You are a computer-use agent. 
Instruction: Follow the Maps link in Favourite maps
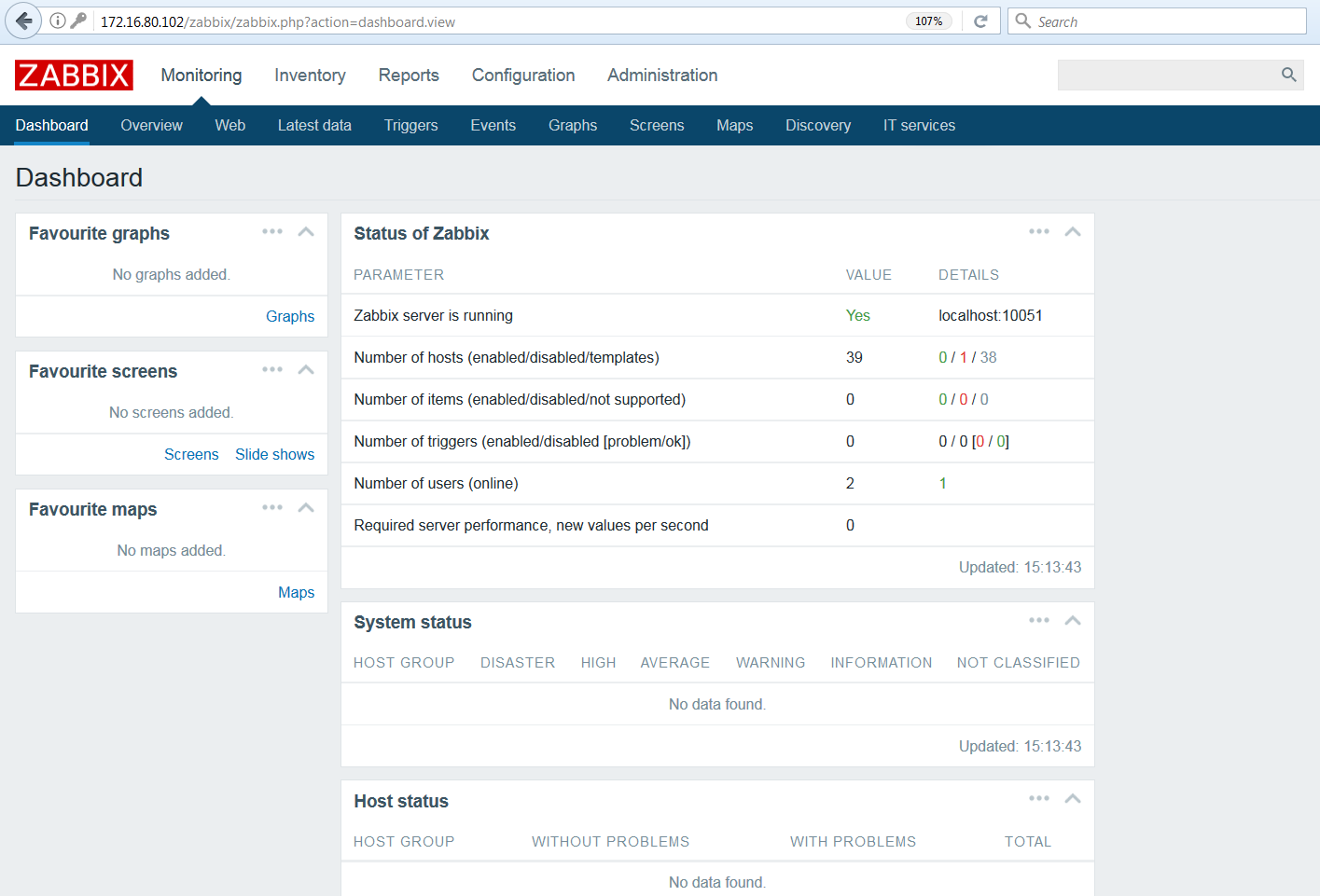click(296, 592)
